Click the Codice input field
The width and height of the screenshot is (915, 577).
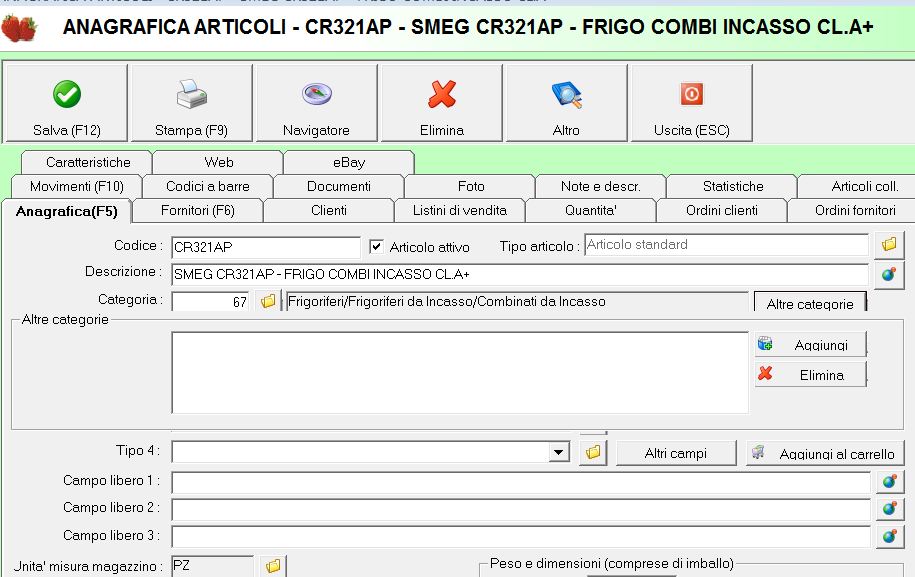(266, 247)
